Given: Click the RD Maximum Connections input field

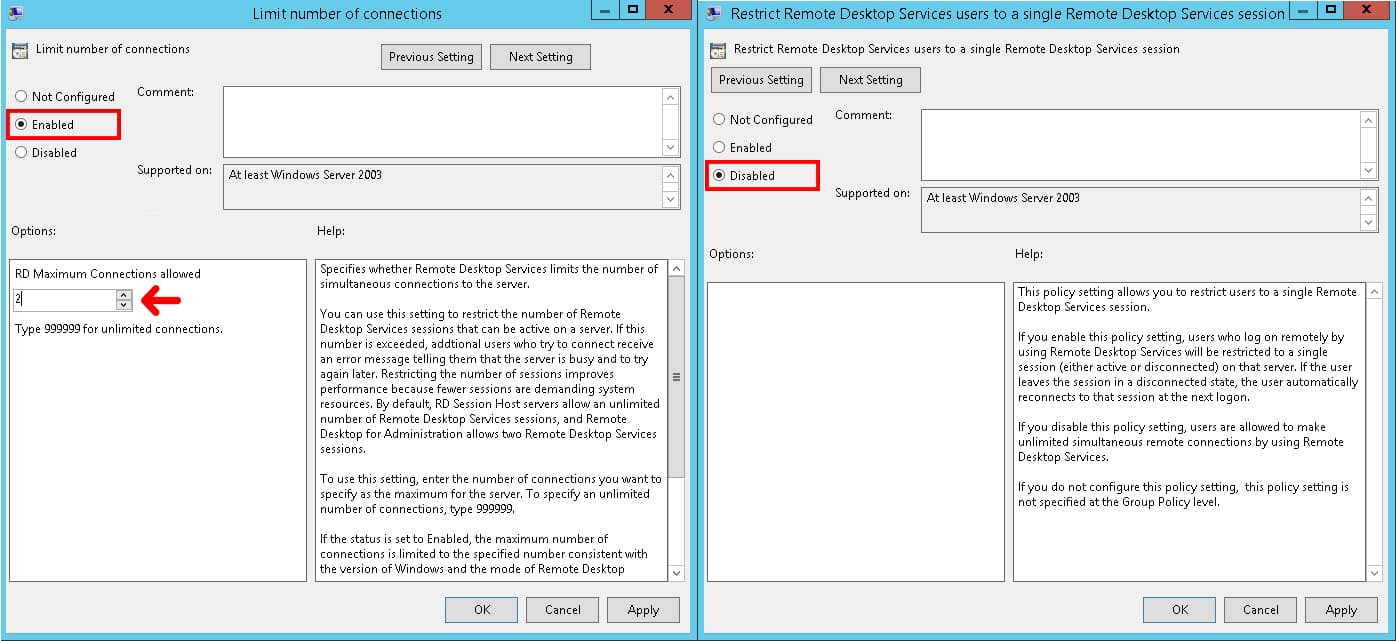Looking at the screenshot, I should pos(65,300).
